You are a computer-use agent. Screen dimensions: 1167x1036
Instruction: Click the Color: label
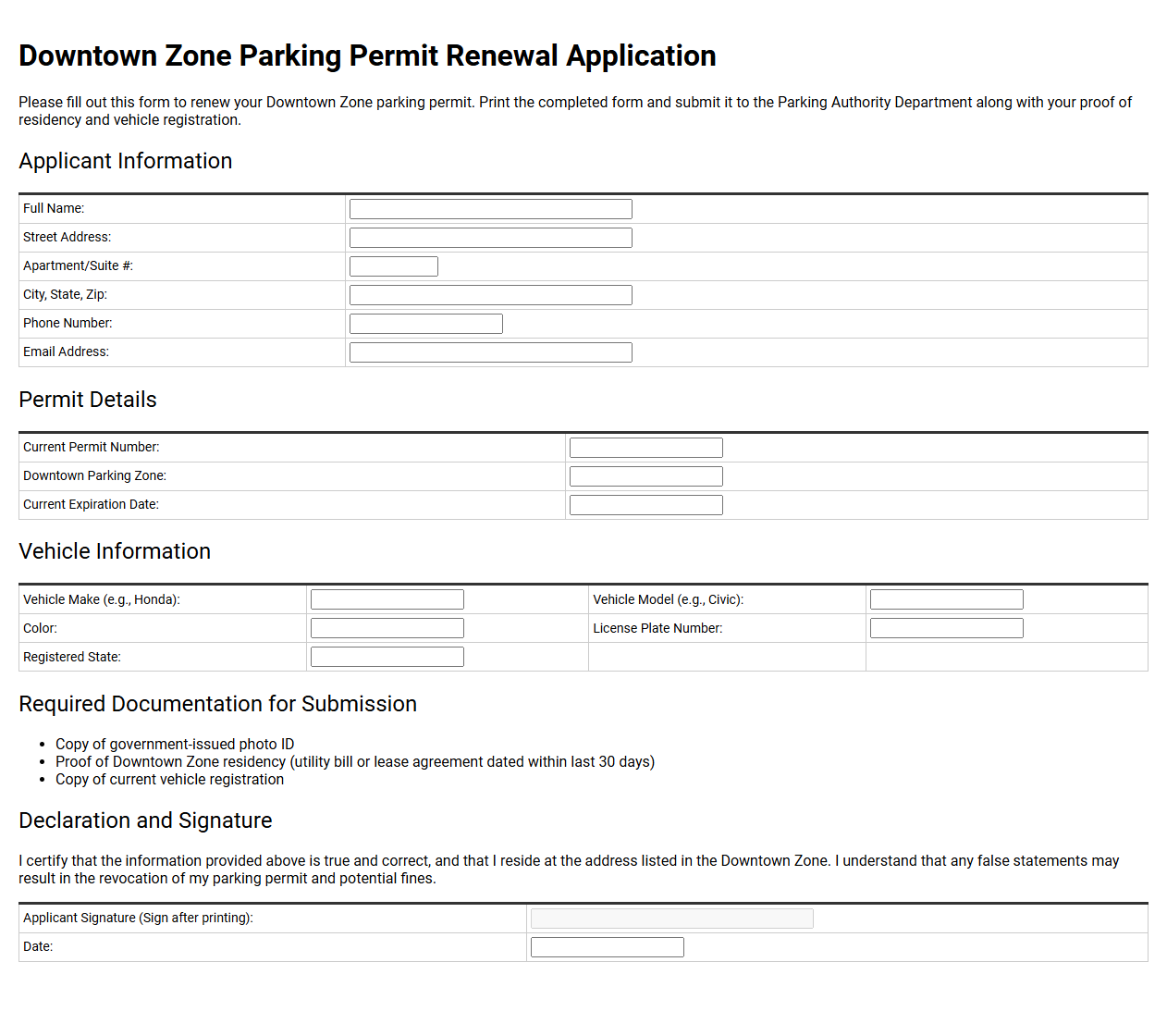[41, 629]
